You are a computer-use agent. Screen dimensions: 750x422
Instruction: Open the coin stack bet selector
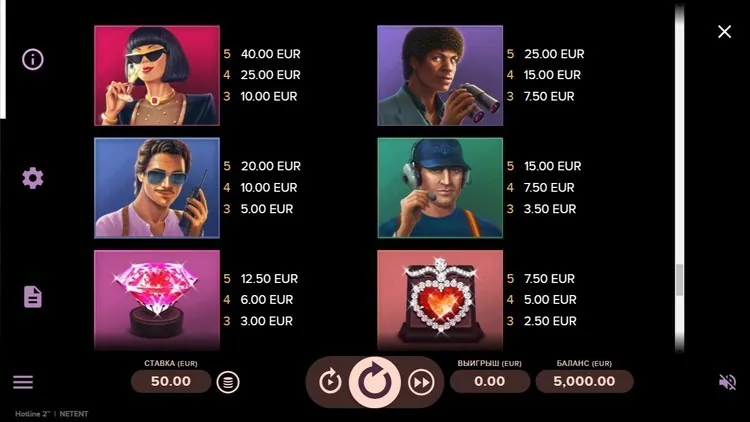228,382
